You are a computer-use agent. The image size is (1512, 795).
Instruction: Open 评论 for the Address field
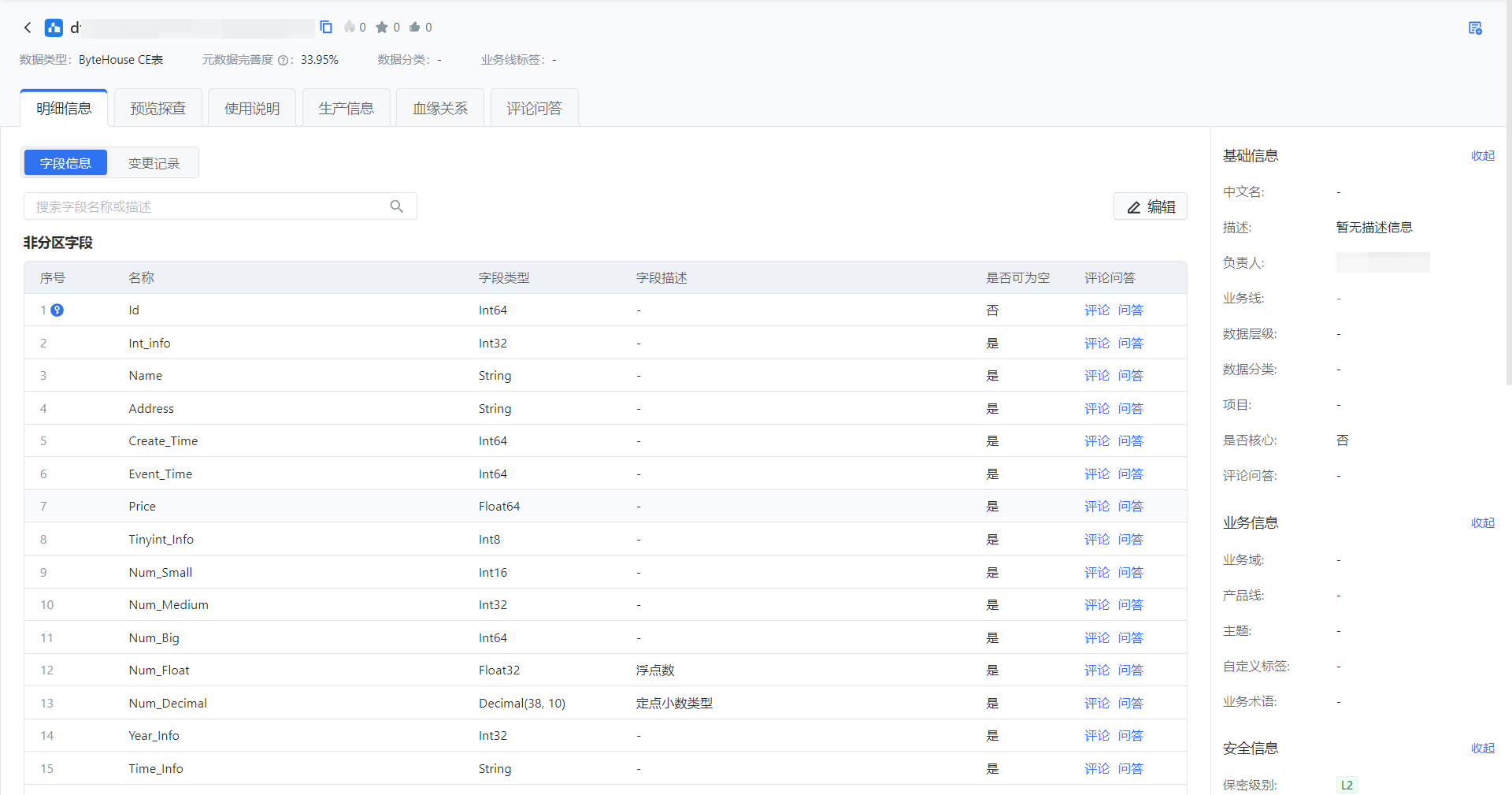point(1097,409)
